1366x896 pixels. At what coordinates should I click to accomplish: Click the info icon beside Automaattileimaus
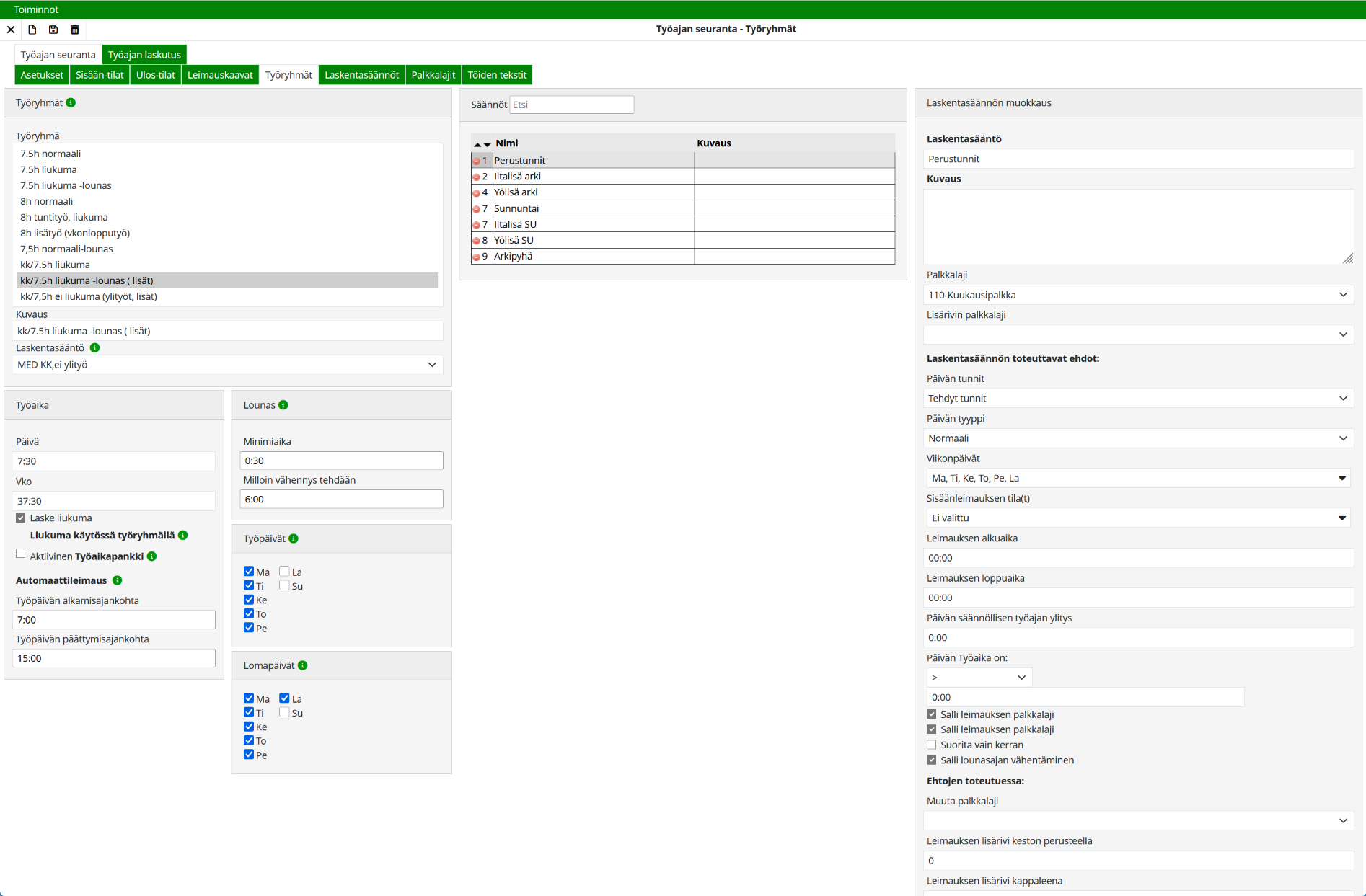118,580
